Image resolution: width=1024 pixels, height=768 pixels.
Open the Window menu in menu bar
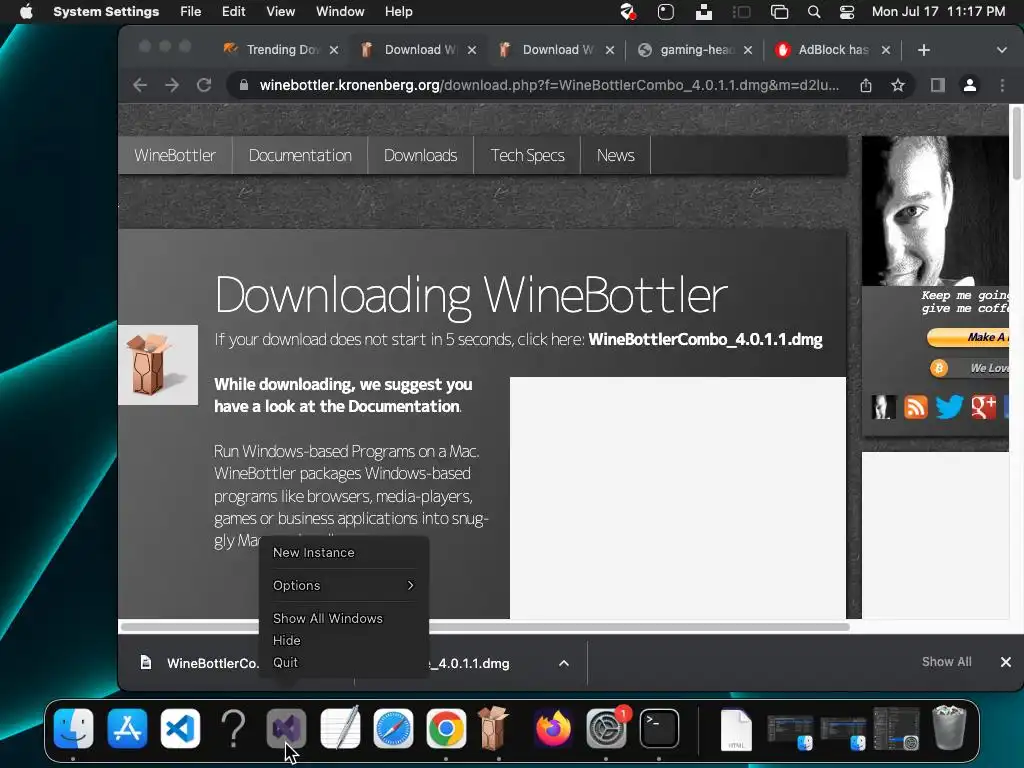pyautogui.click(x=340, y=12)
